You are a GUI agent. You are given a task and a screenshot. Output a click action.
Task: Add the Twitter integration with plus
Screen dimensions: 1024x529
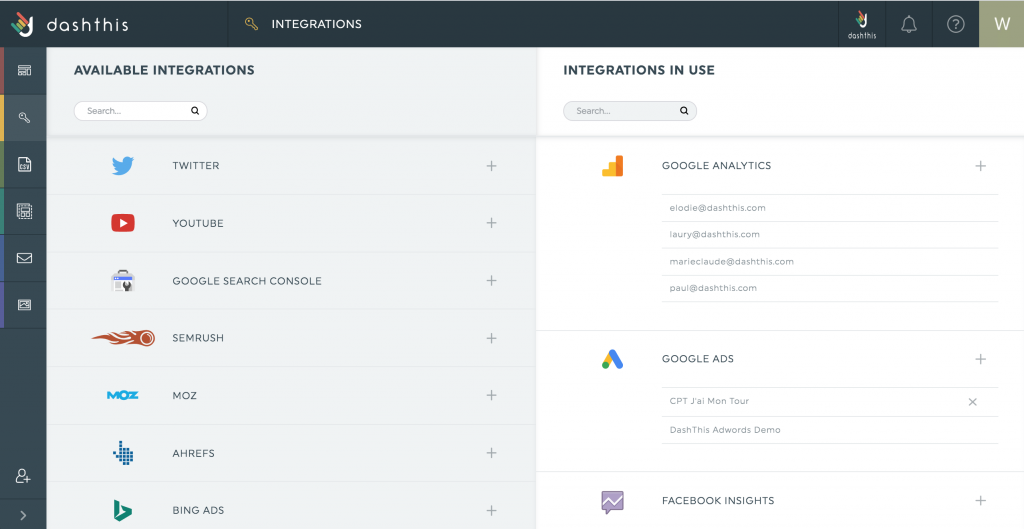[491, 166]
